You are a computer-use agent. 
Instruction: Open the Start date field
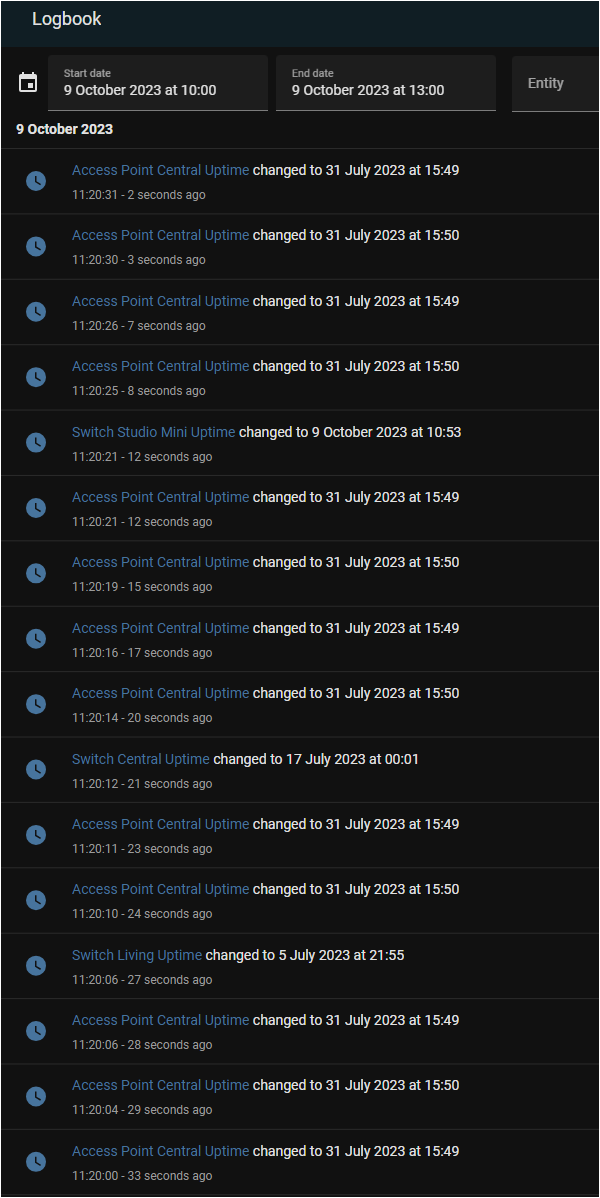point(158,83)
